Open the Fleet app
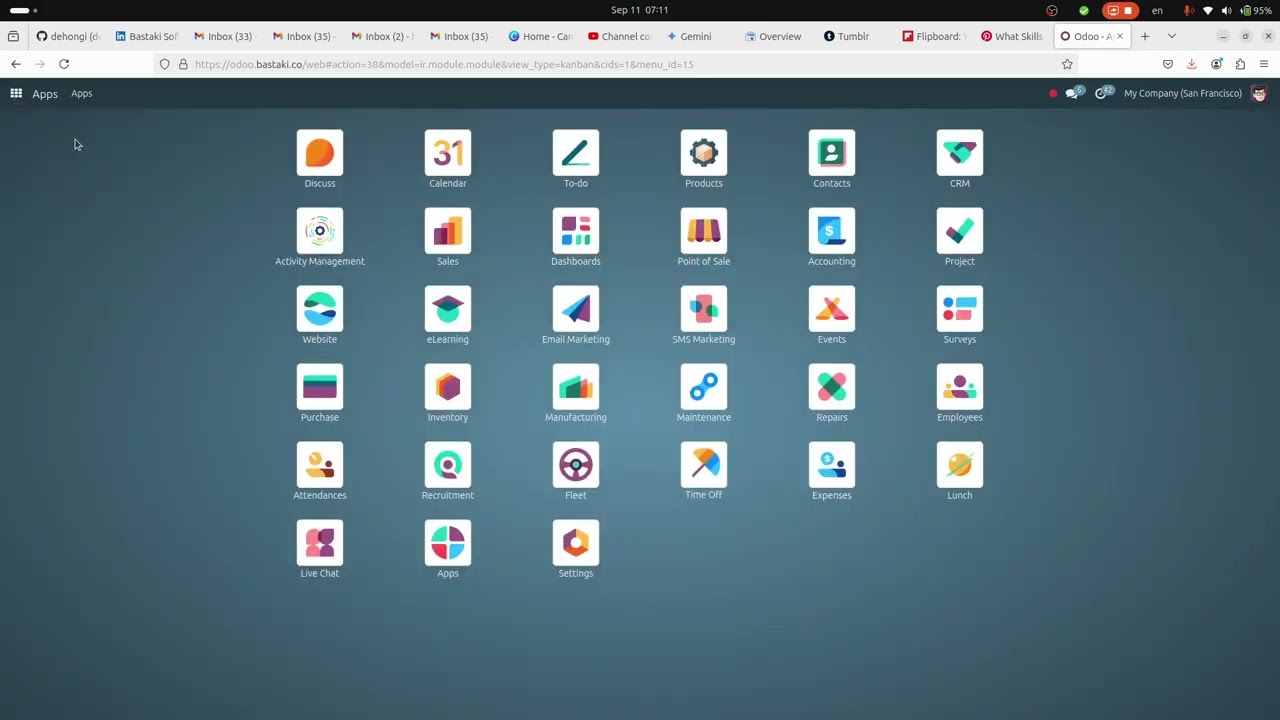Viewport: 1280px width, 720px height. pyautogui.click(x=576, y=465)
